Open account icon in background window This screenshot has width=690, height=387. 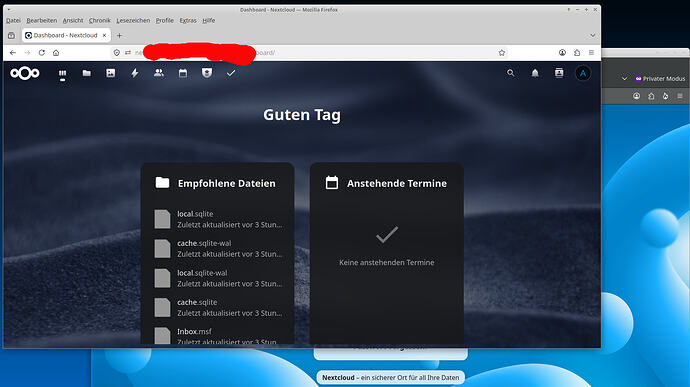point(636,96)
